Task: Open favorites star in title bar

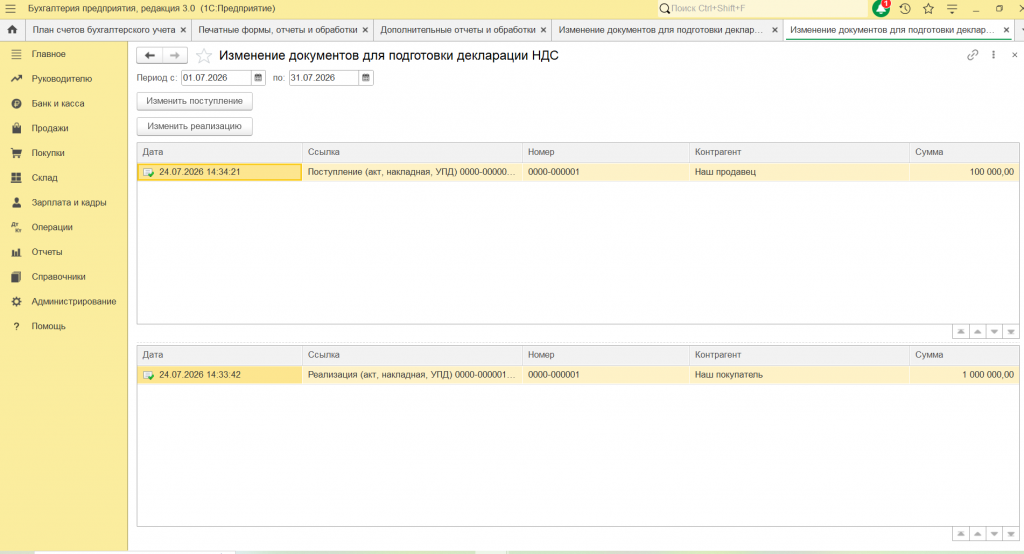Action: (x=928, y=8)
